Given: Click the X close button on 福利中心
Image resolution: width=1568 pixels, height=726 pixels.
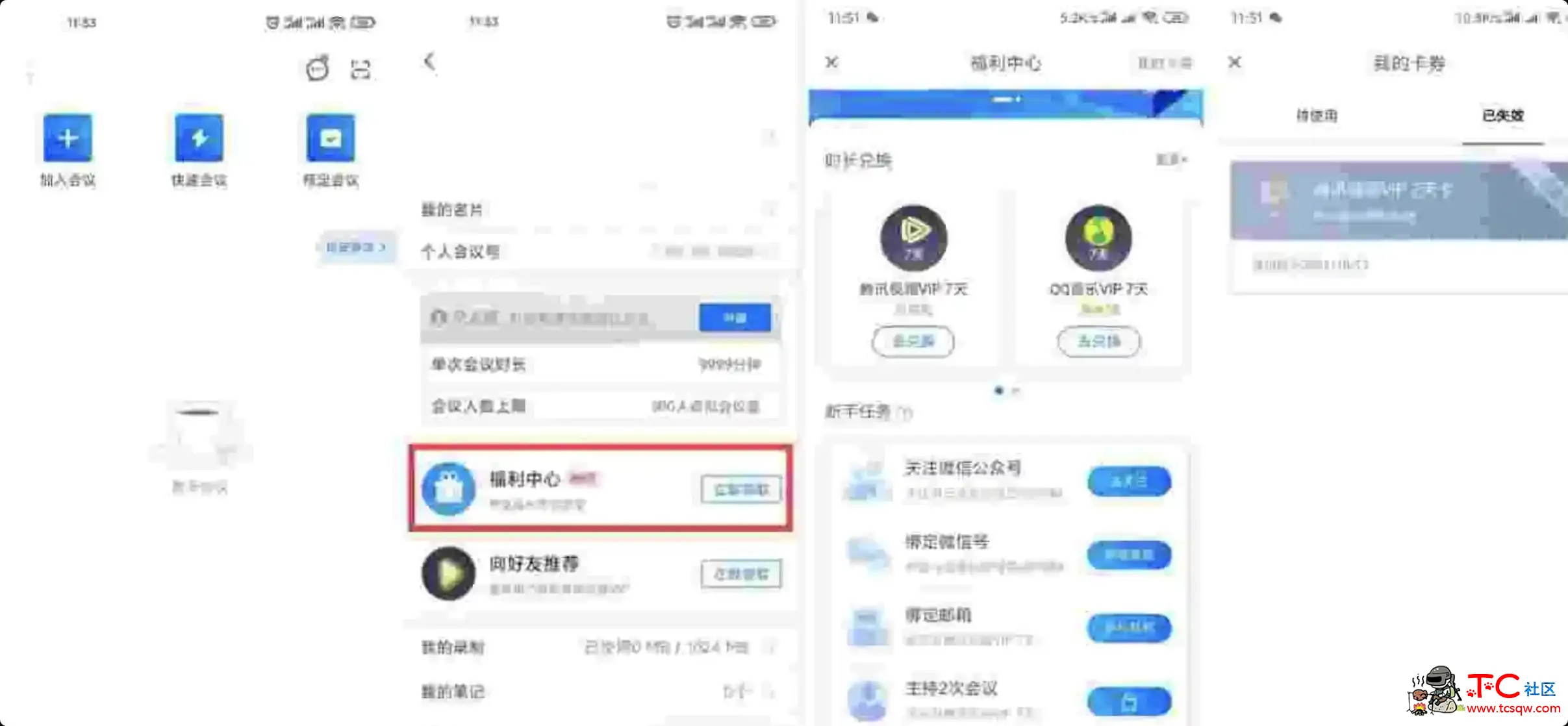Looking at the screenshot, I should coord(832,62).
